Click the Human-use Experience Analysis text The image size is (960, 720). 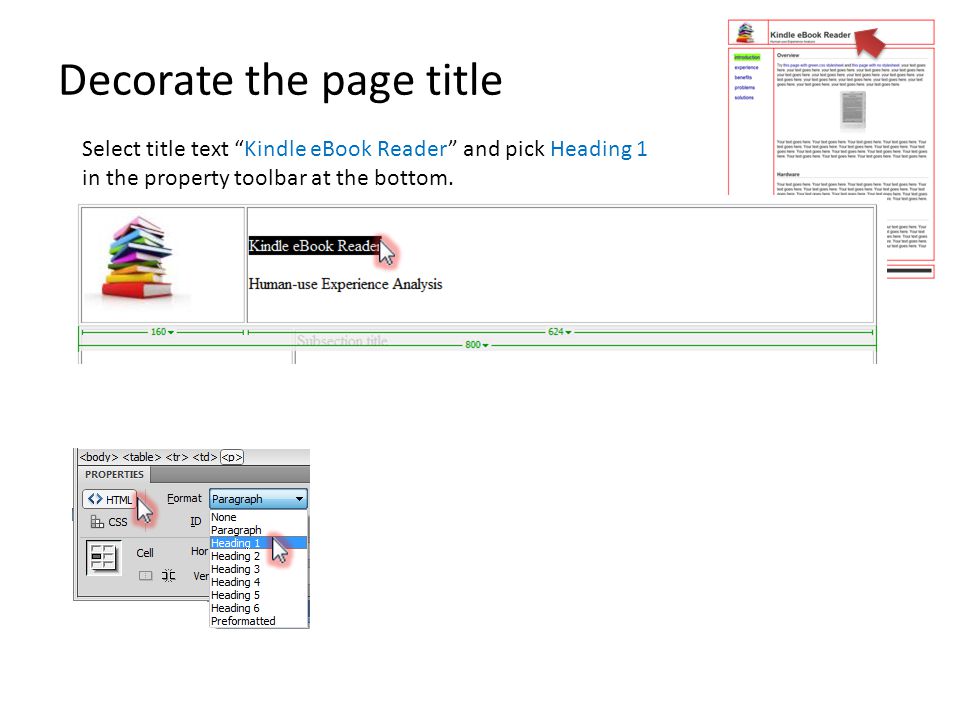pos(345,284)
